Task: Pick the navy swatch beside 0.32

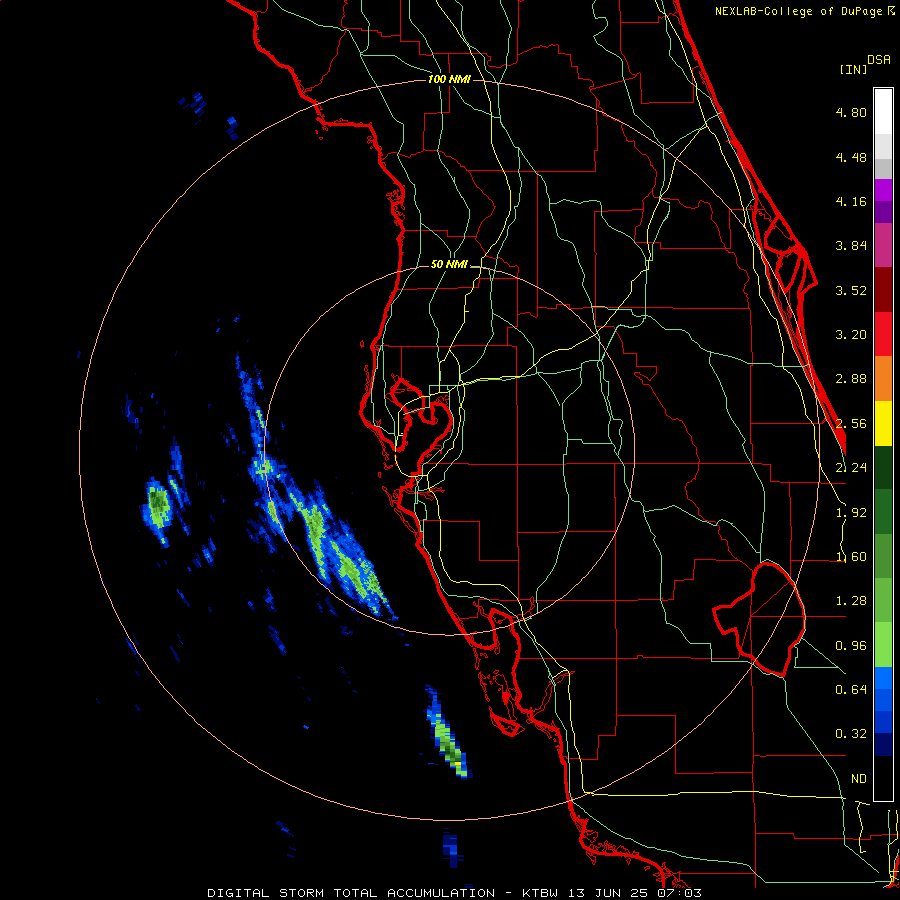Action: click(883, 745)
